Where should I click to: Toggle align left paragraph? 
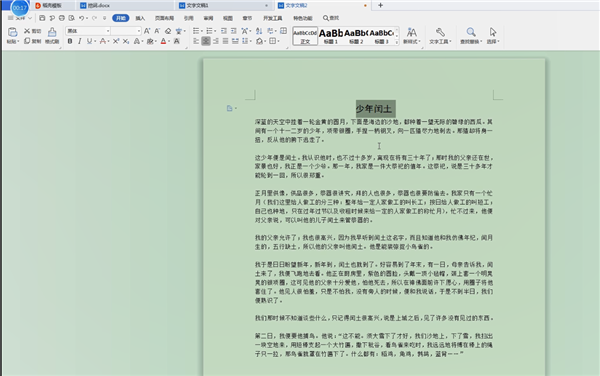pyautogui.click(x=196, y=41)
